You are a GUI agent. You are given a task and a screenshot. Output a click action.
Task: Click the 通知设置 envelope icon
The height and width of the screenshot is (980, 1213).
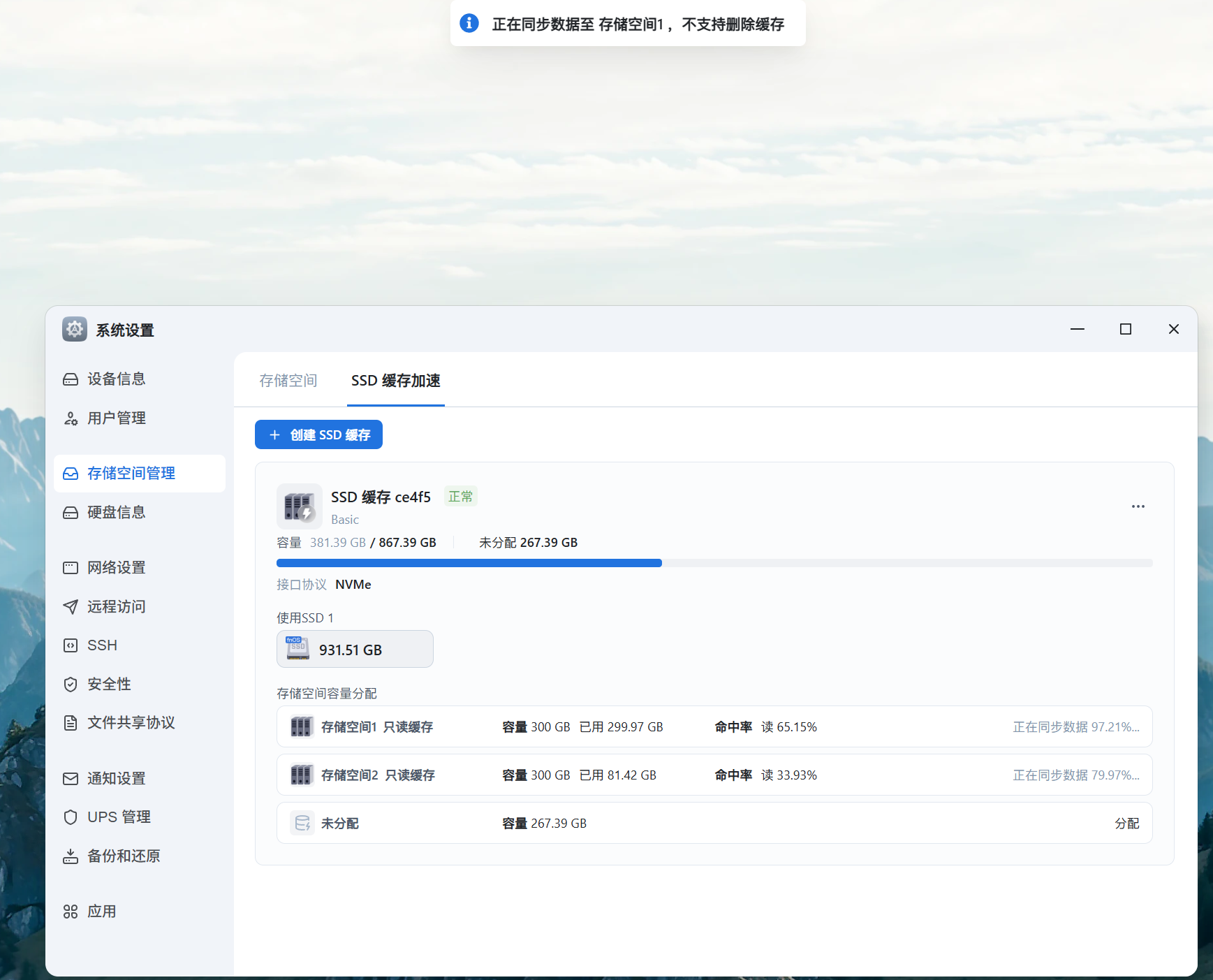click(x=71, y=779)
